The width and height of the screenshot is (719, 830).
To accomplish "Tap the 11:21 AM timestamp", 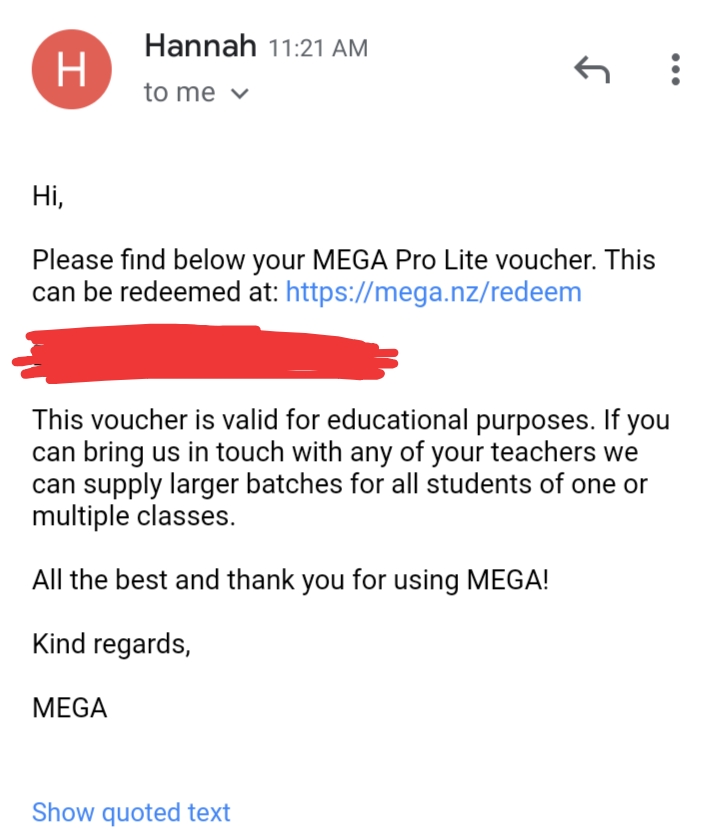I will click(318, 48).
